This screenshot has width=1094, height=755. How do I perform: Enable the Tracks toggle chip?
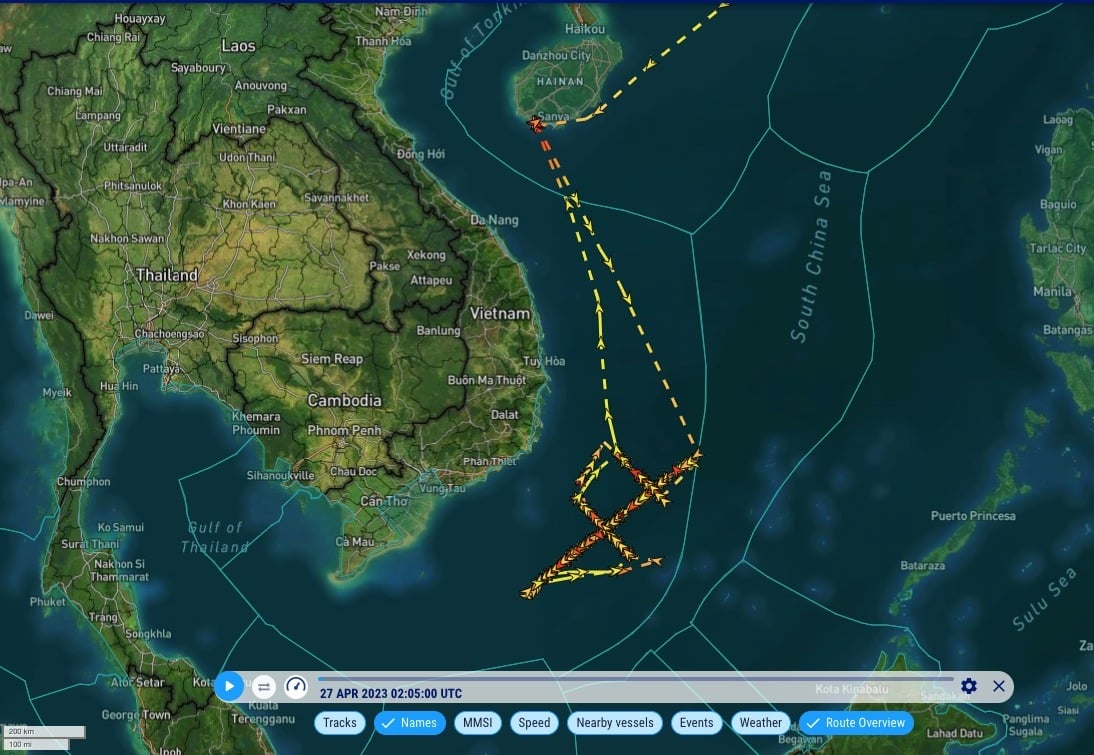339,723
